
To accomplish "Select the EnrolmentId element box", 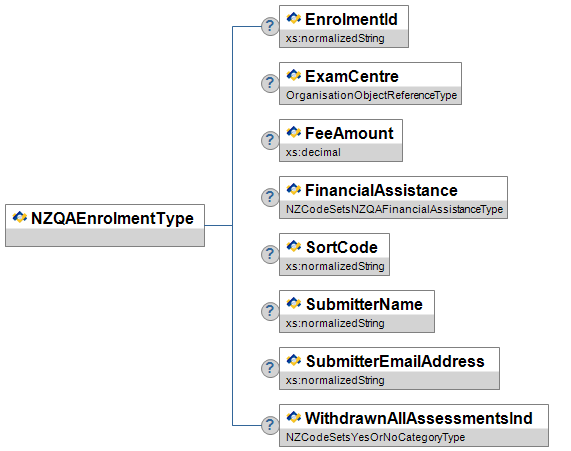I will click(x=344, y=26).
